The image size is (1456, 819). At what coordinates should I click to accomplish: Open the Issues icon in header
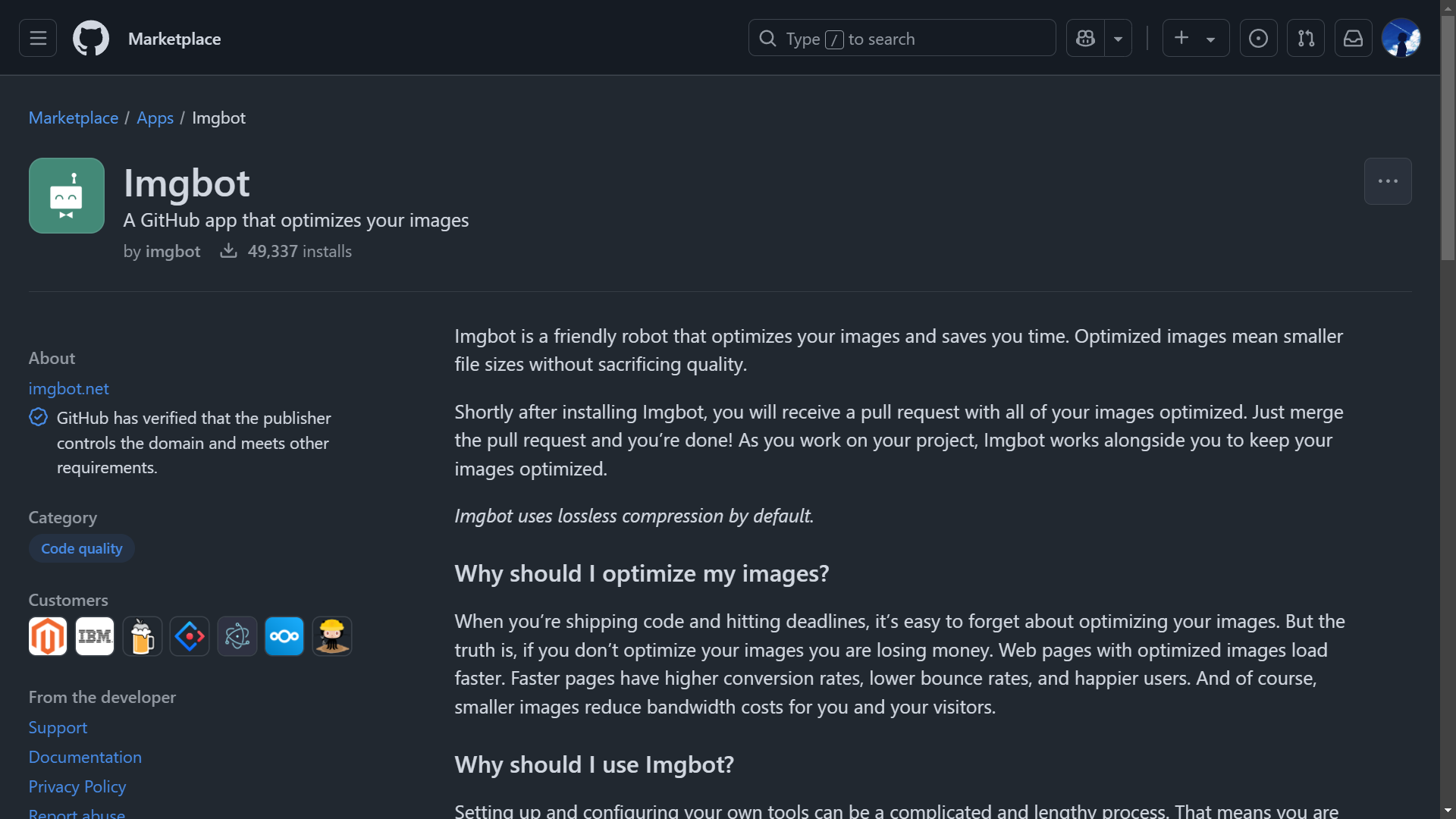pyautogui.click(x=1258, y=38)
